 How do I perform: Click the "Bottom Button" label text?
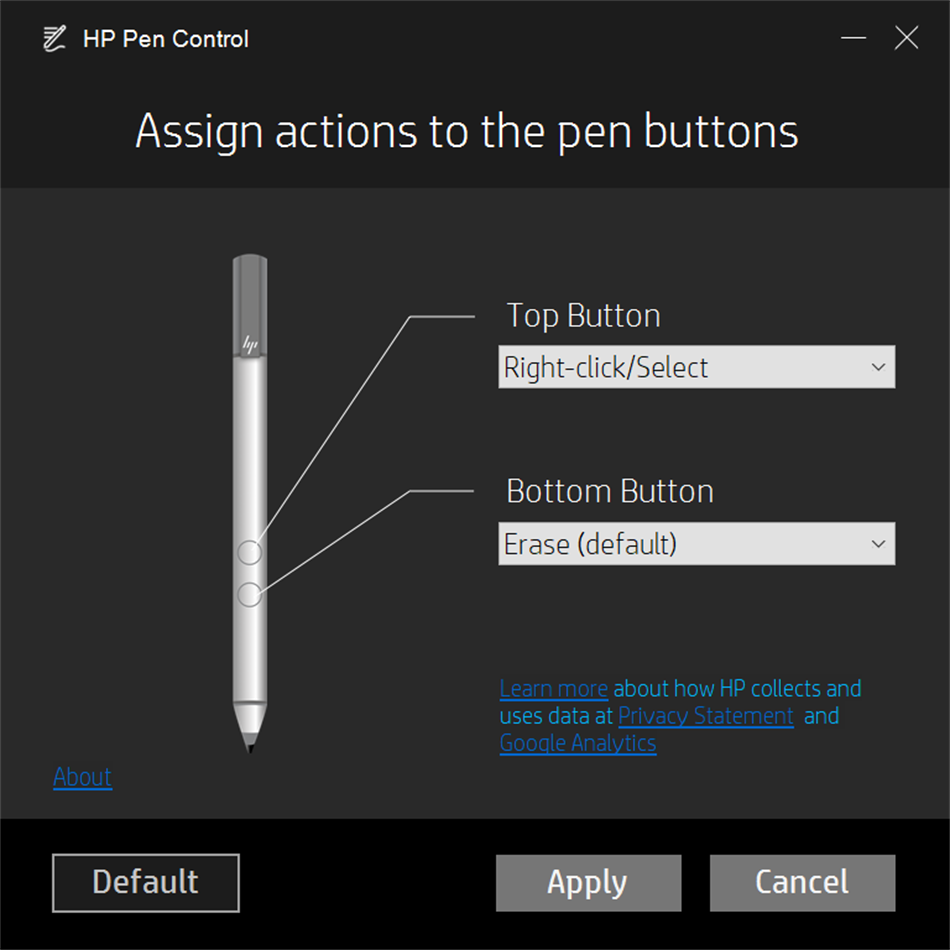click(610, 492)
